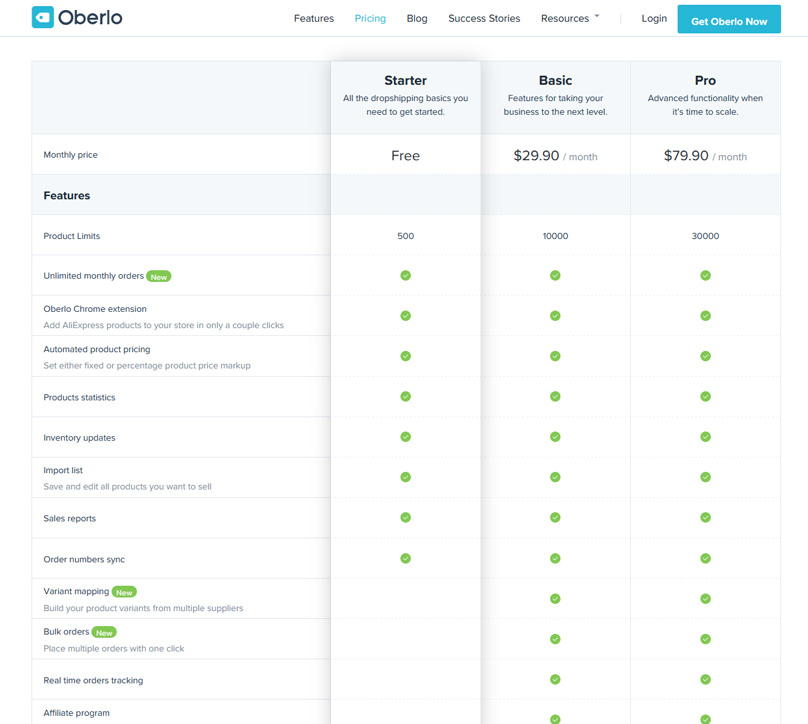The height and width of the screenshot is (724, 808).
Task: Click the Monthly price row label
Action: pyautogui.click(x=70, y=155)
